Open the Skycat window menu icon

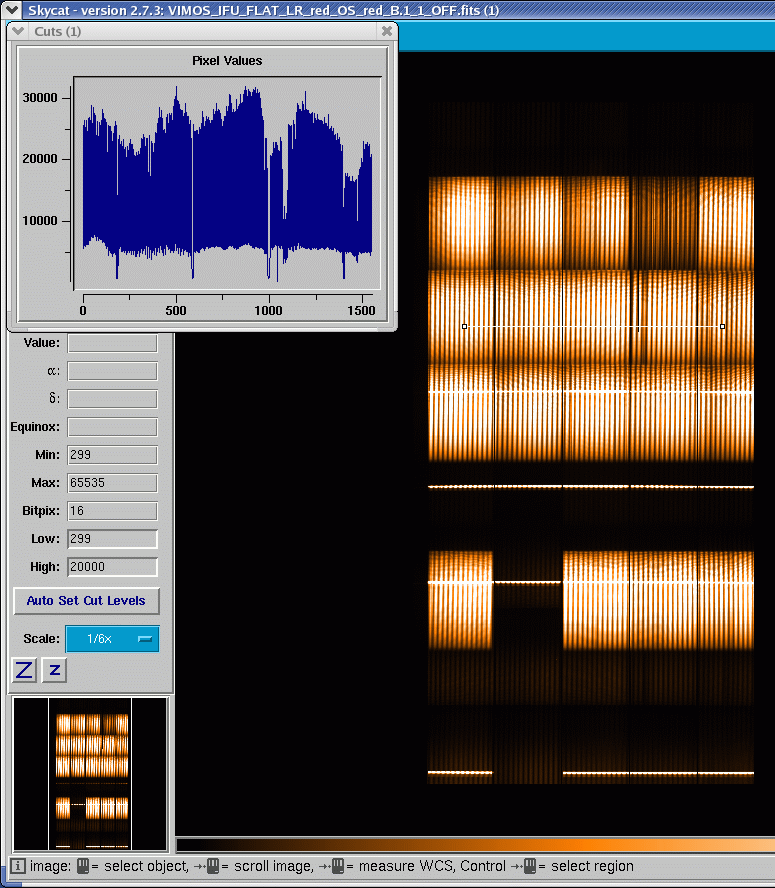(x=12, y=9)
